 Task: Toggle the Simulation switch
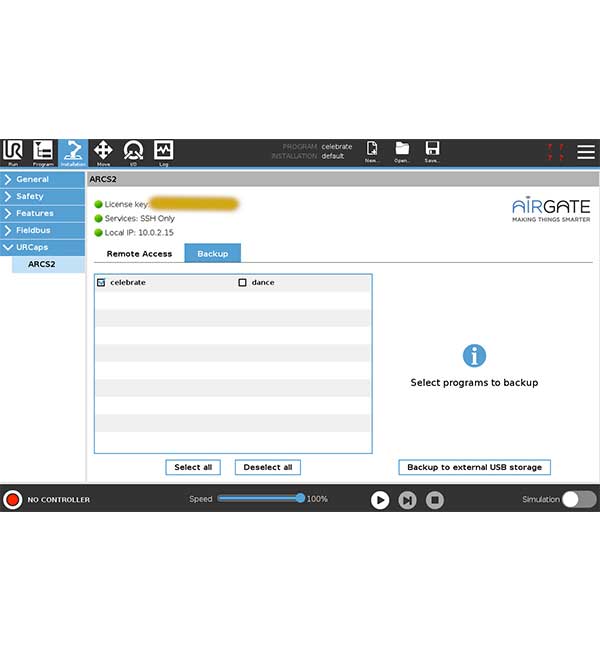[x=578, y=499]
